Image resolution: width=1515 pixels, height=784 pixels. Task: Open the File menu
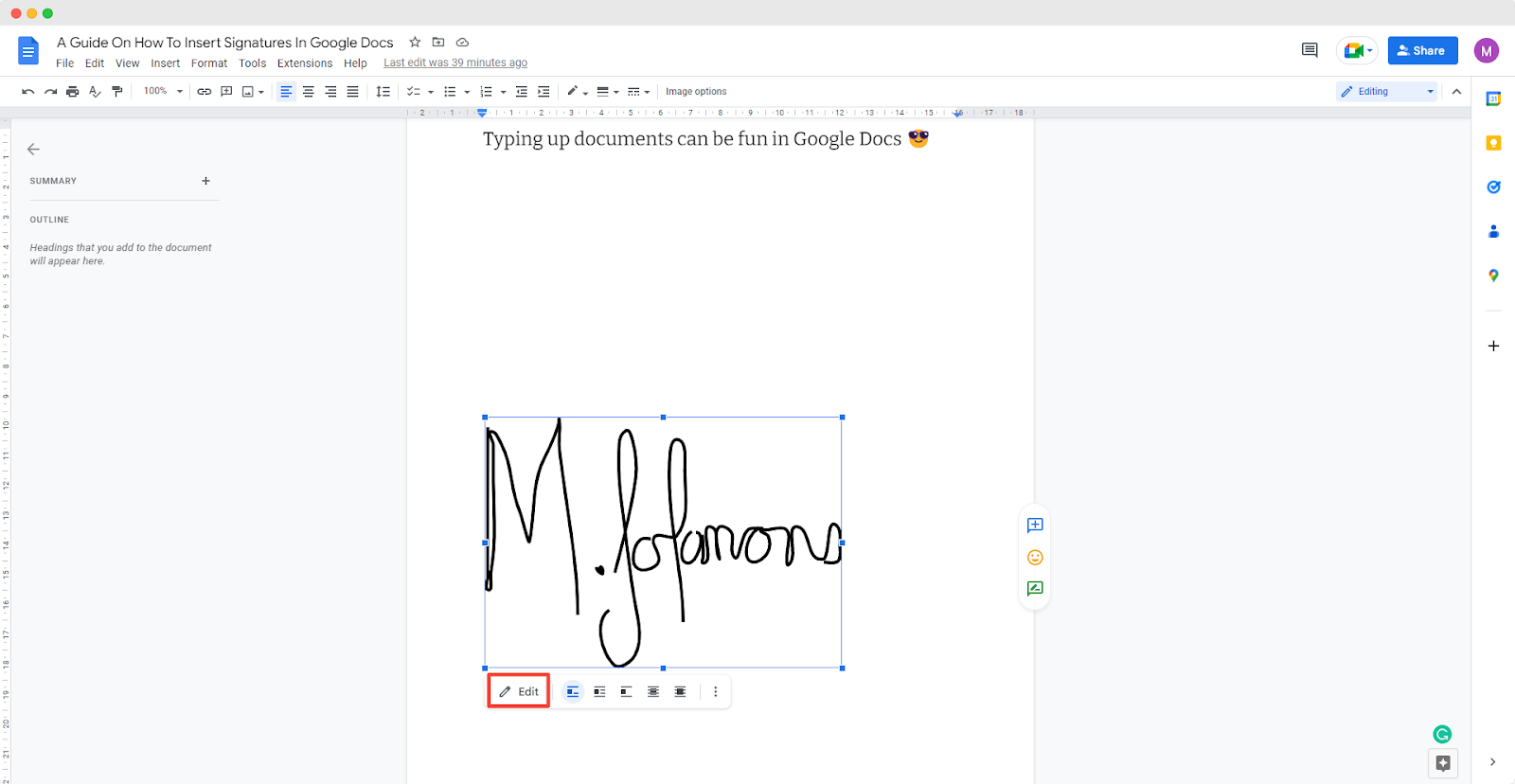pos(64,63)
